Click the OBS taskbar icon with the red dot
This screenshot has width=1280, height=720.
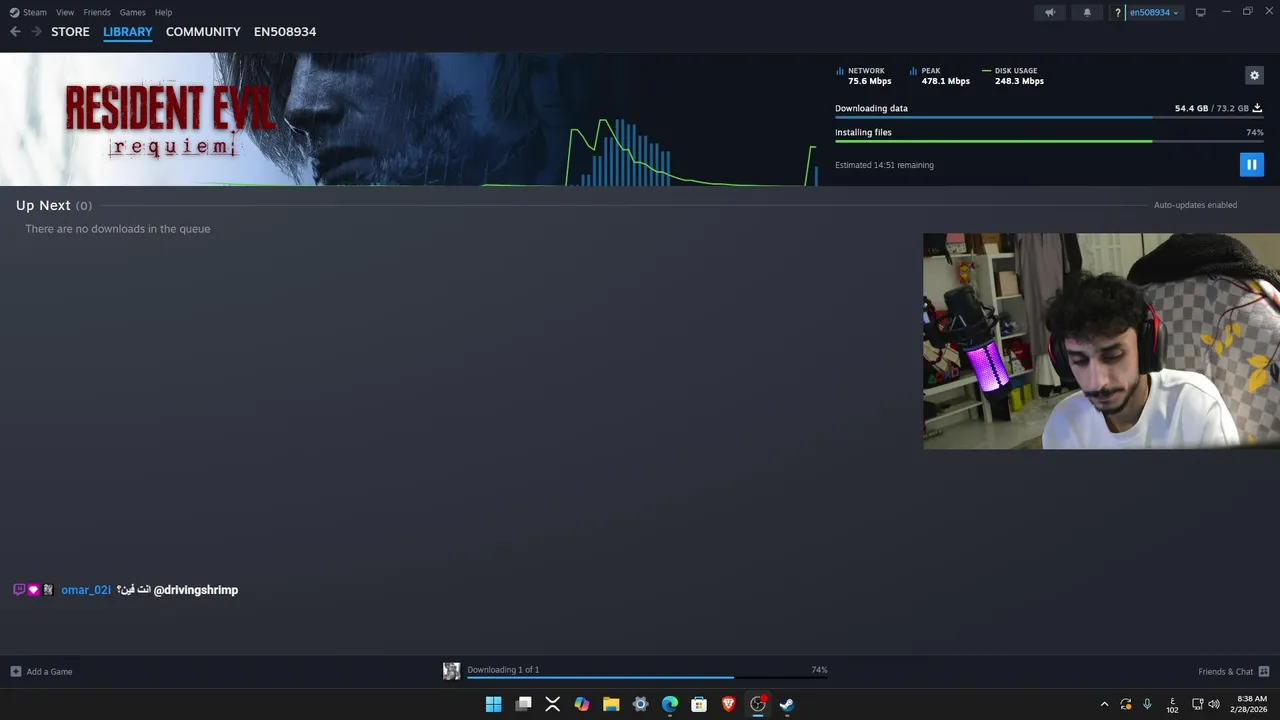[x=758, y=704]
